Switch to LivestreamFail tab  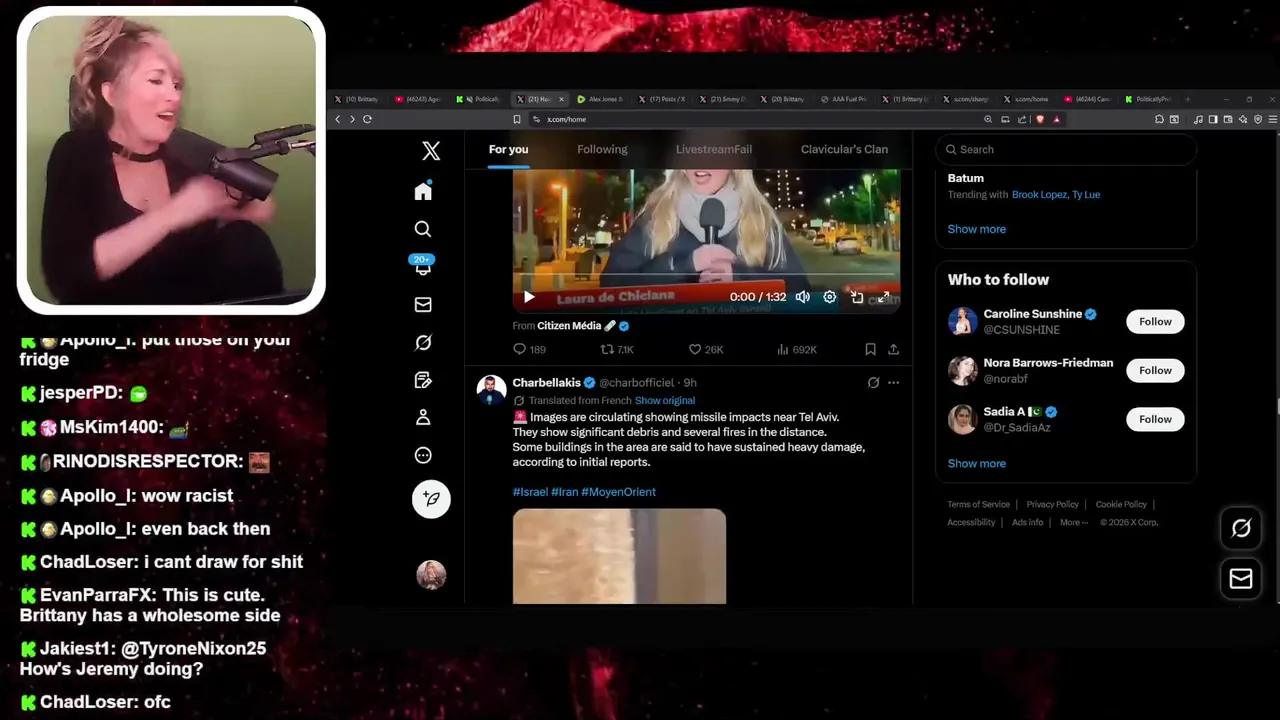click(x=714, y=149)
